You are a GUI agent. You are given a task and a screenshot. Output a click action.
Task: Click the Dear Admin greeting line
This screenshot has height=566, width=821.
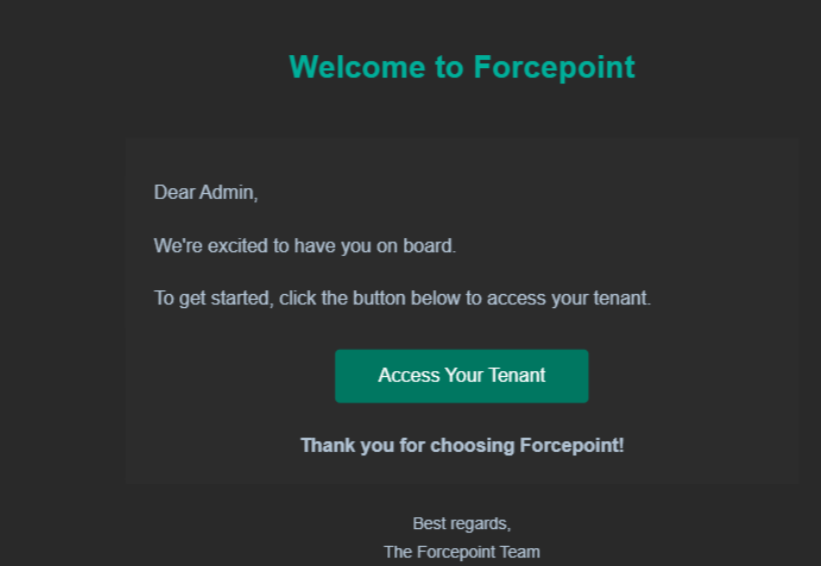pyautogui.click(x=206, y=193)
